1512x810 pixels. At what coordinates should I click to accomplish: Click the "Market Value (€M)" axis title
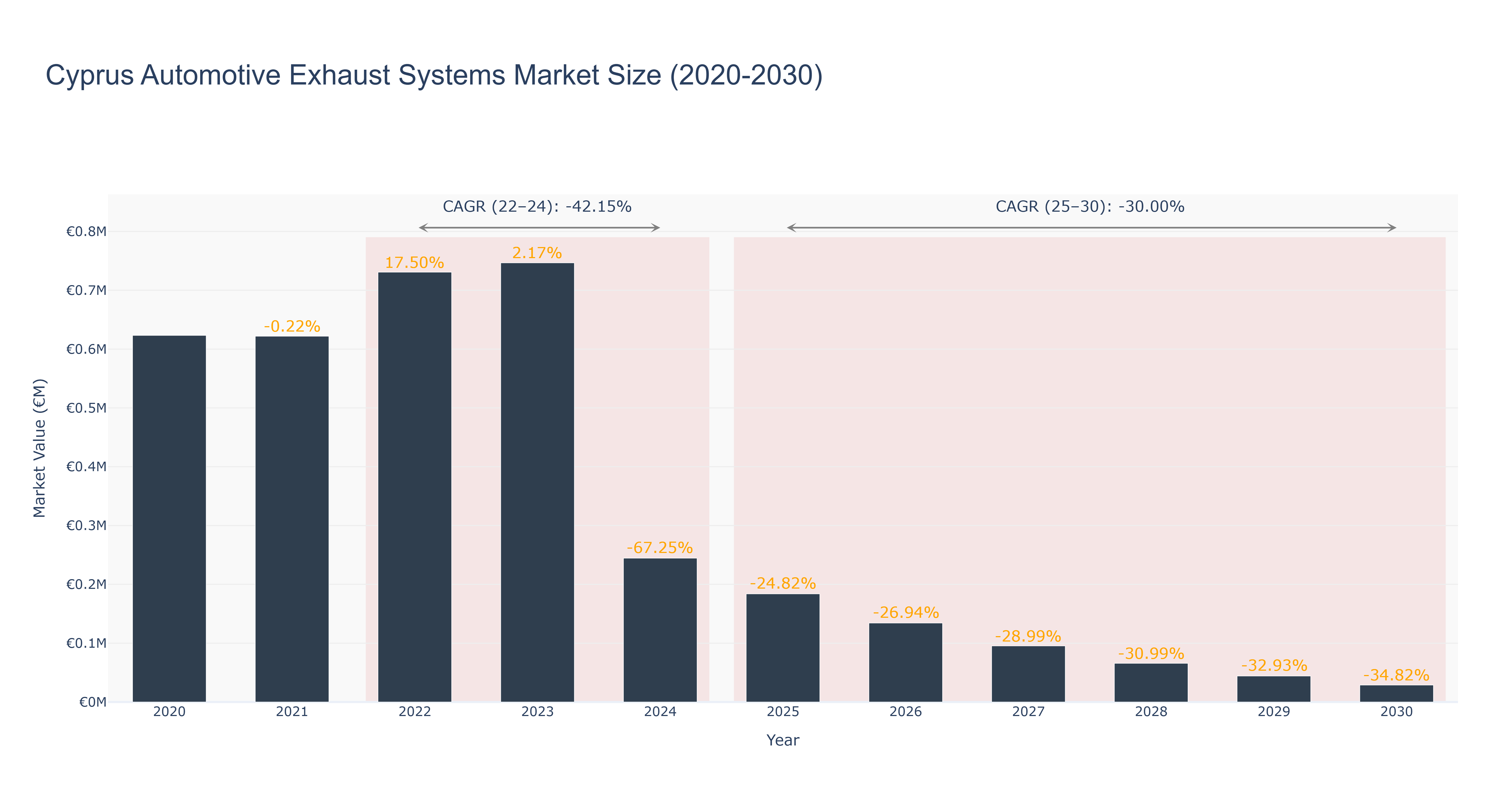(x=39, y=448)
